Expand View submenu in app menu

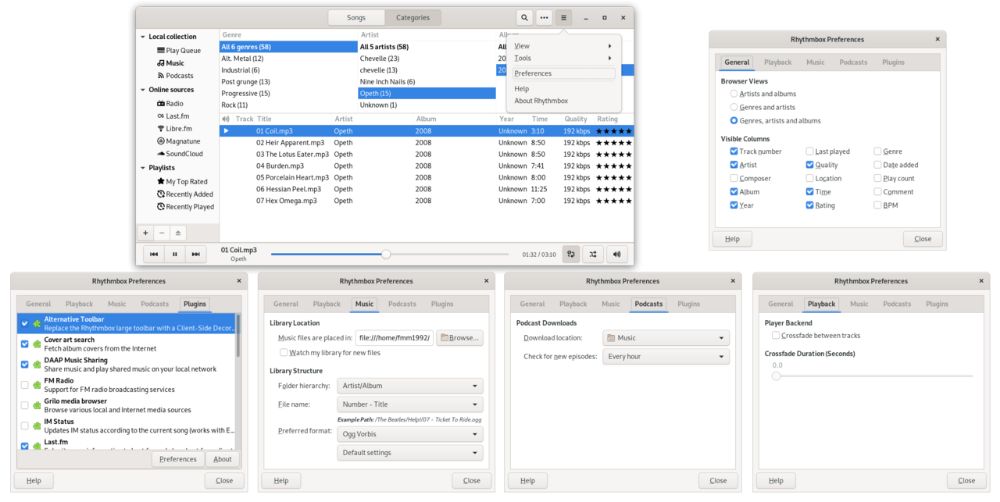[x=562, y=46]
